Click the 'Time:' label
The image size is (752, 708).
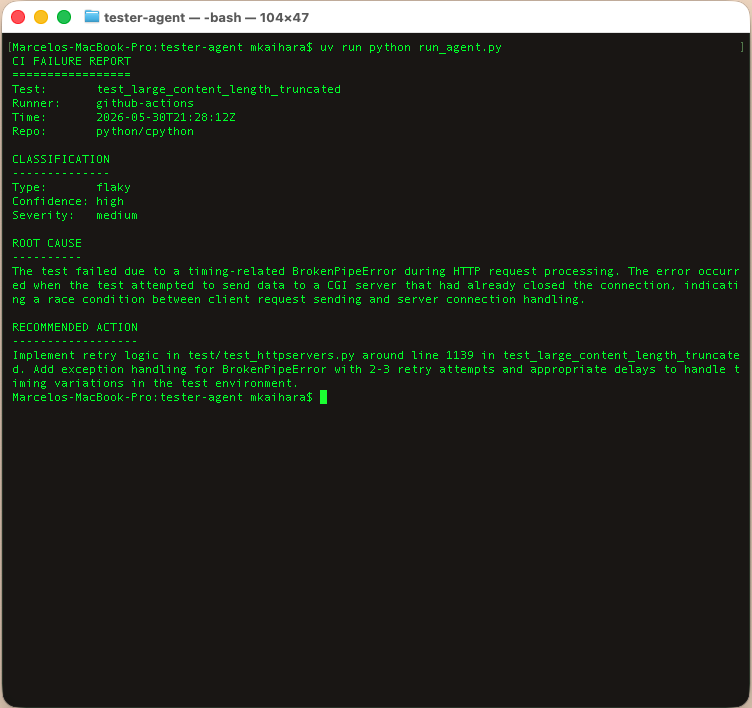click(x=29, y=118)
